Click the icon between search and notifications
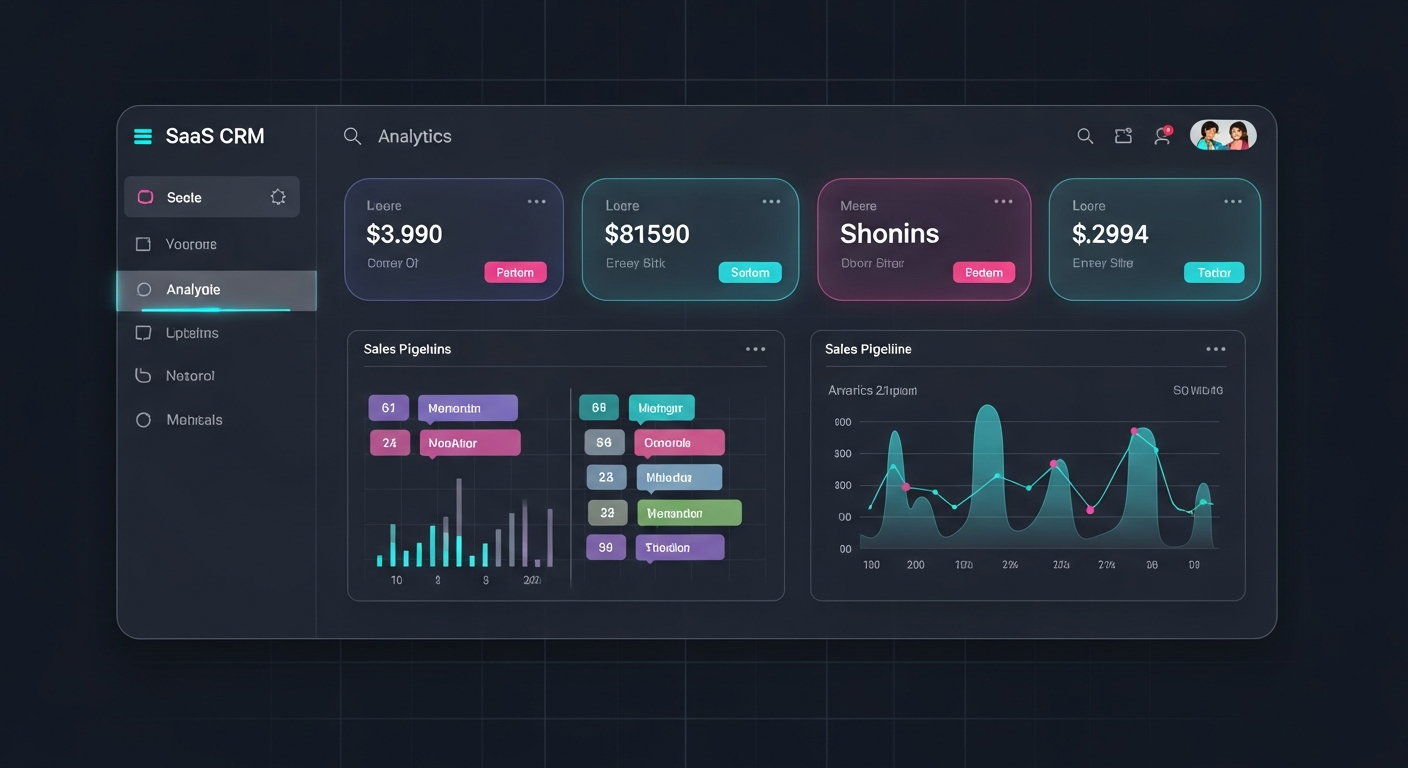The width and height of the screenshot is (1408, 768). coord(1123,136)
